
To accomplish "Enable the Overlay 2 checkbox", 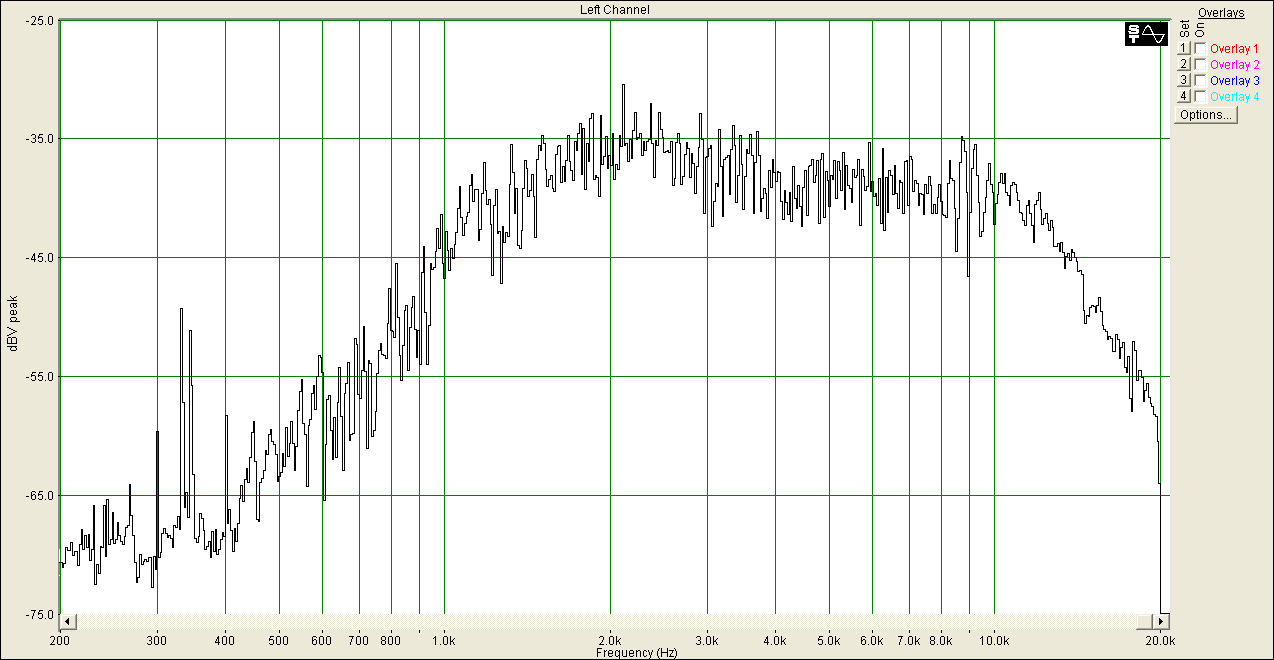I will [1200, 64].
